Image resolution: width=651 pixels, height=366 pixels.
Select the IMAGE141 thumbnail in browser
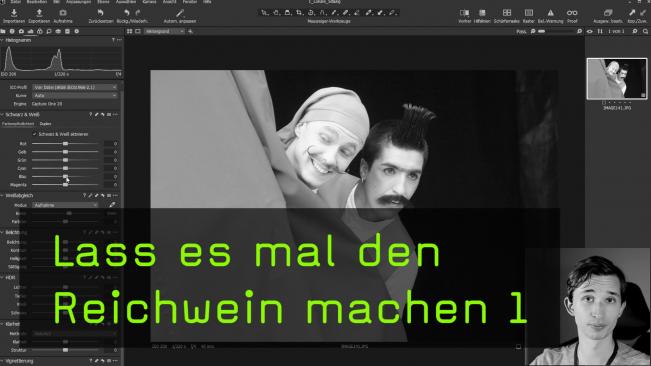[x=617, y=79]
